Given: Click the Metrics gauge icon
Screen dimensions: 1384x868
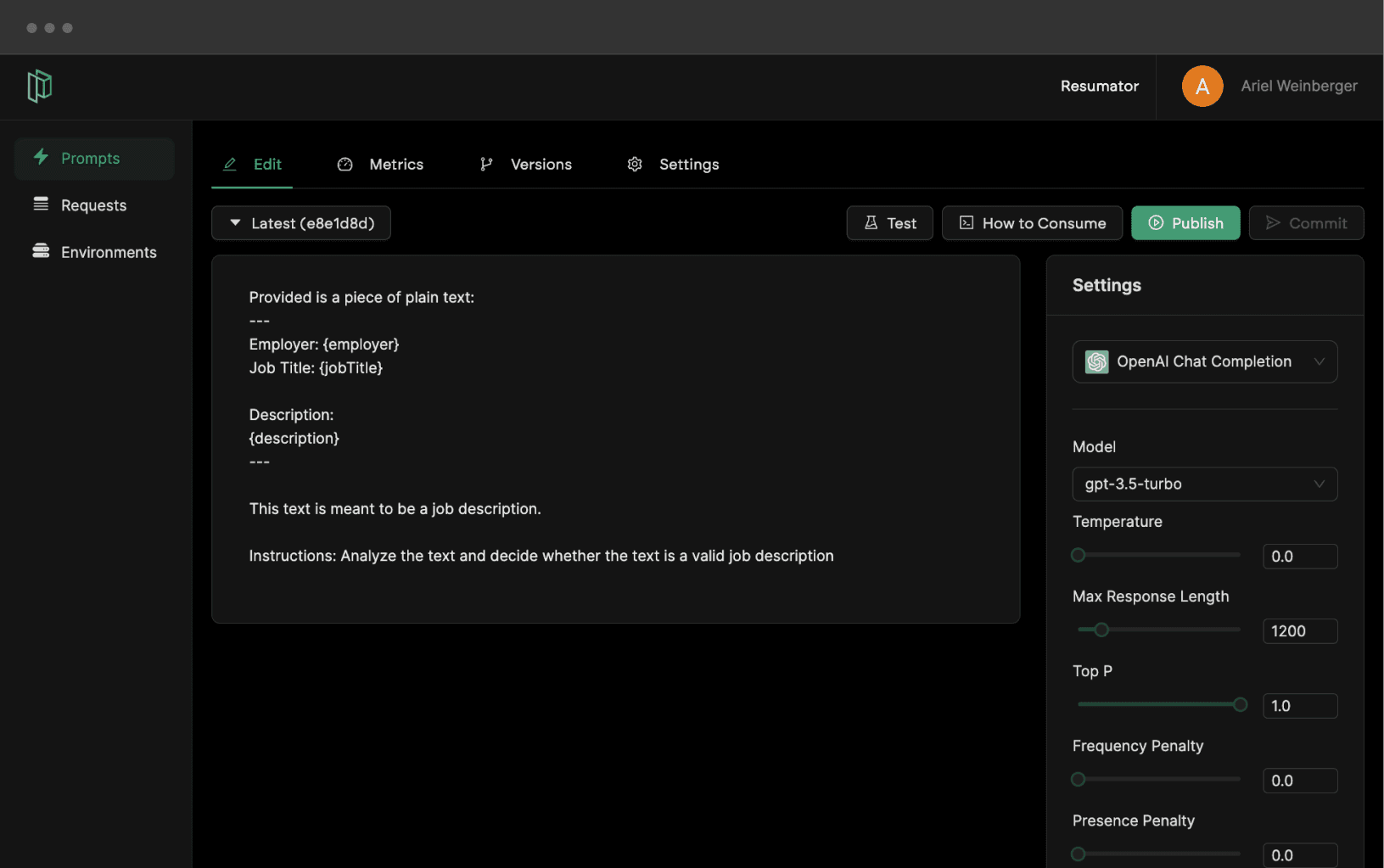Looking at the screenshot, I should pyautogui.click(x=345, y=165).
